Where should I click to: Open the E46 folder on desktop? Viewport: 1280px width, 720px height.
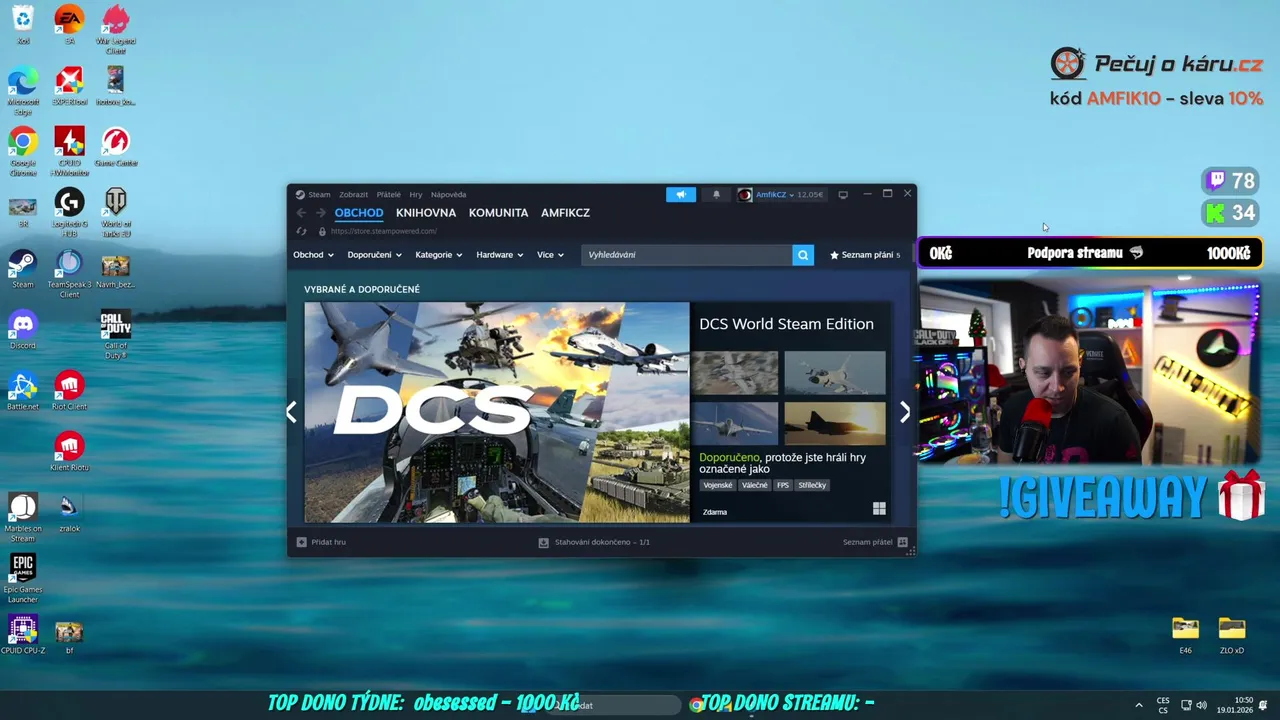click(1185, 635)
